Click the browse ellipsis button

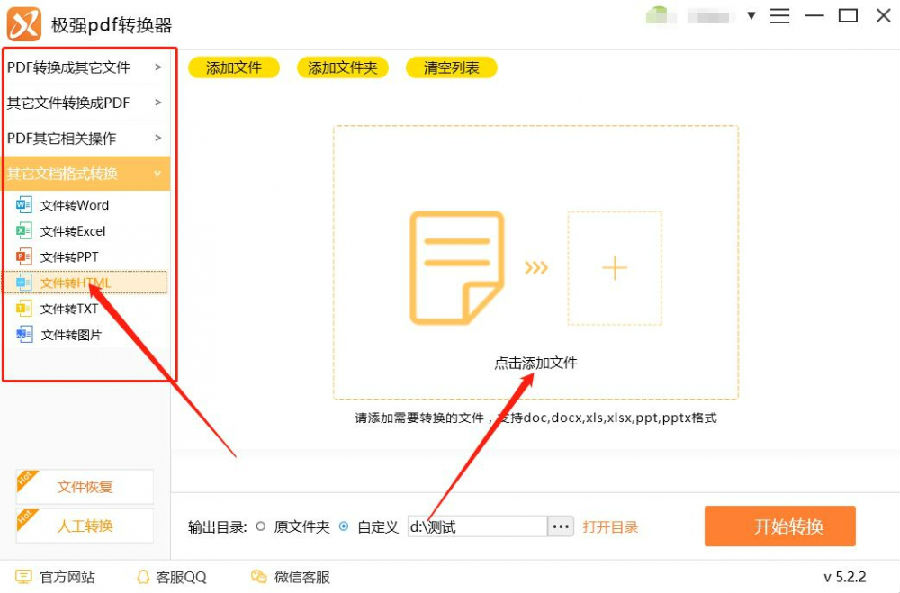[x=560, y=526]
